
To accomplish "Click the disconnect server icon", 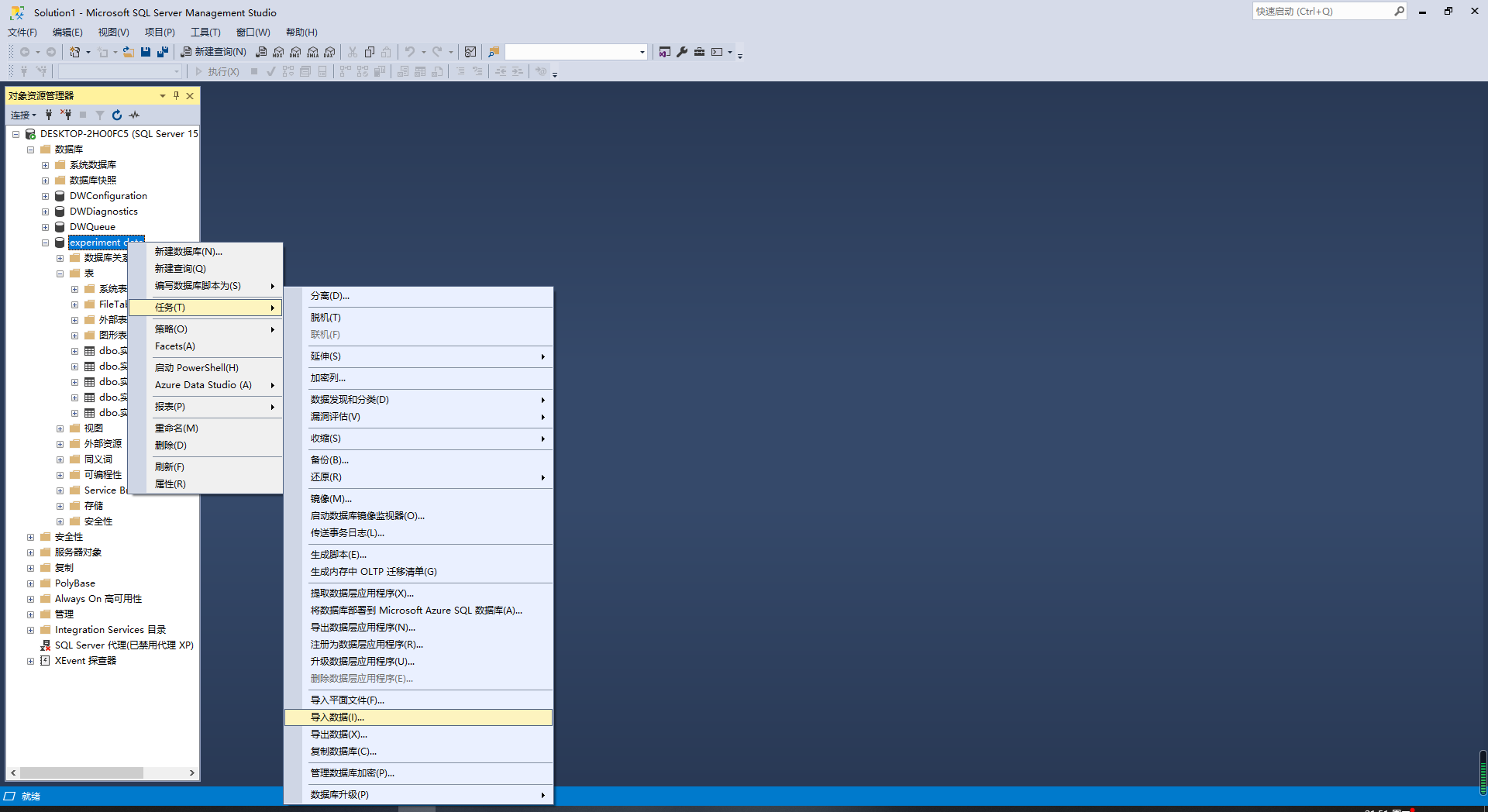I will [x=66, y=115].
